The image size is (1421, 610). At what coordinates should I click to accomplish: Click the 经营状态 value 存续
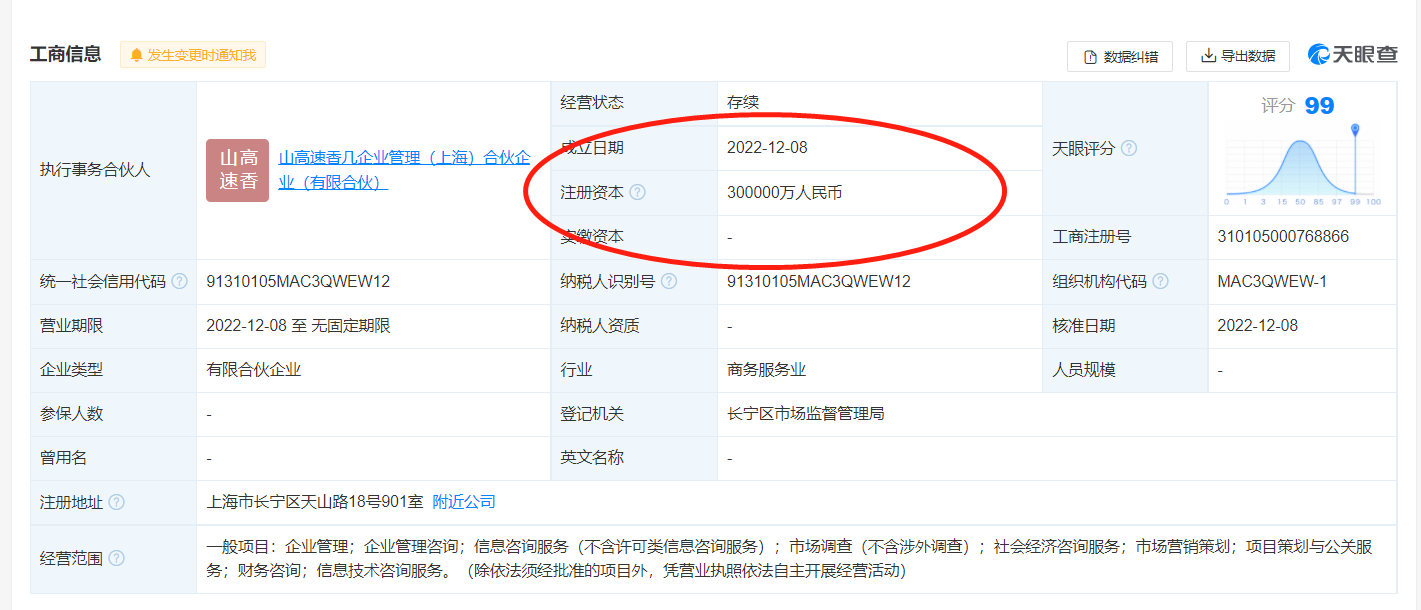(x=743, y=102)
